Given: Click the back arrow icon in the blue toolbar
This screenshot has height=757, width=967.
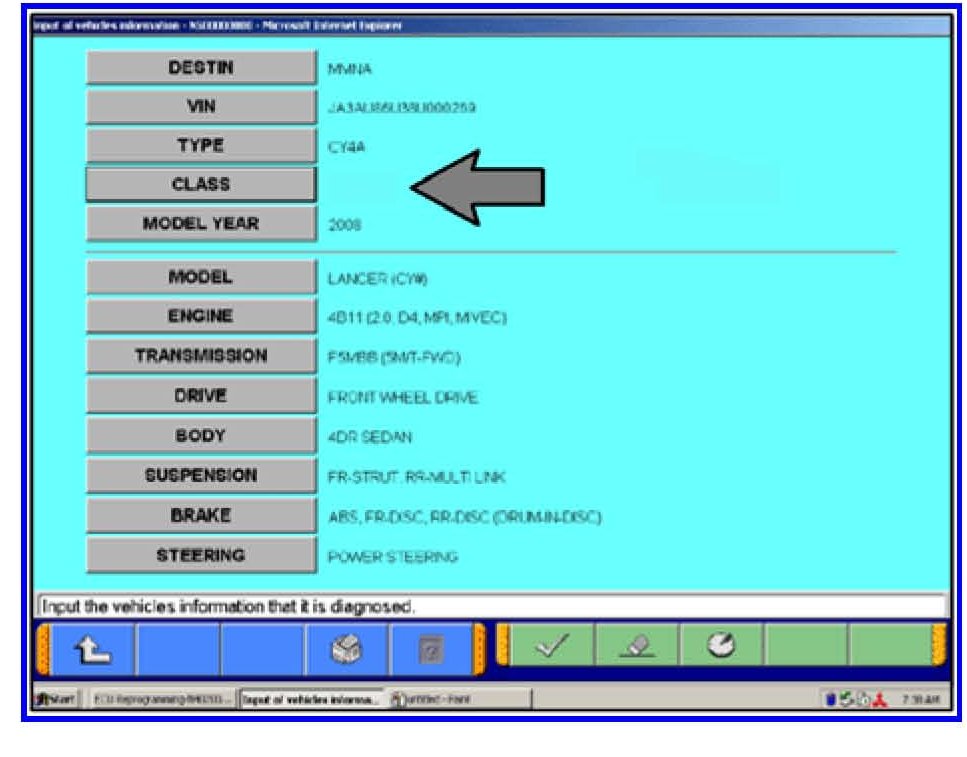Looking at the screenshot, I should tap(92, 648).
